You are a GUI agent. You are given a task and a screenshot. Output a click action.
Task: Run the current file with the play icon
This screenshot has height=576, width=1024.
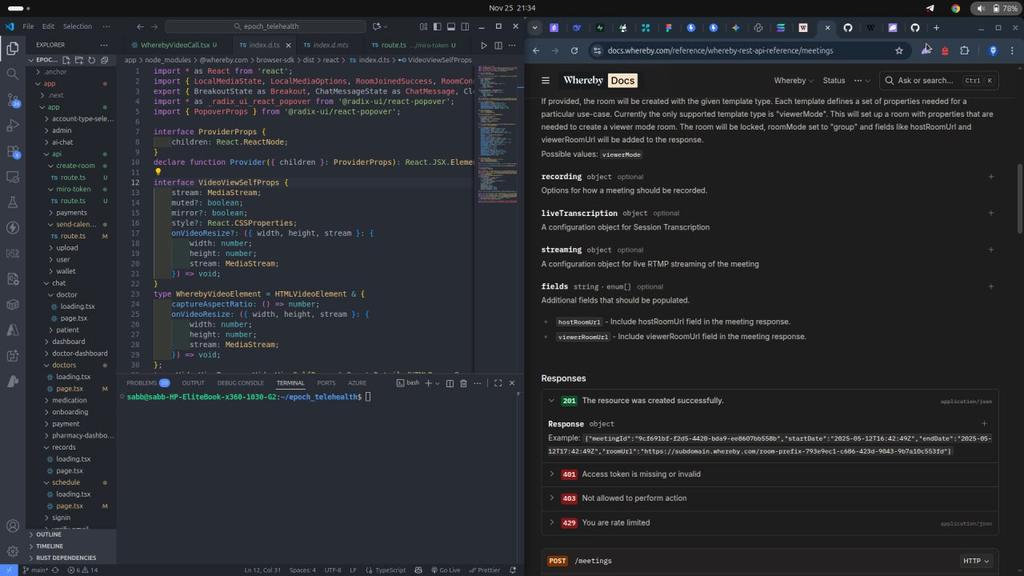483,45
